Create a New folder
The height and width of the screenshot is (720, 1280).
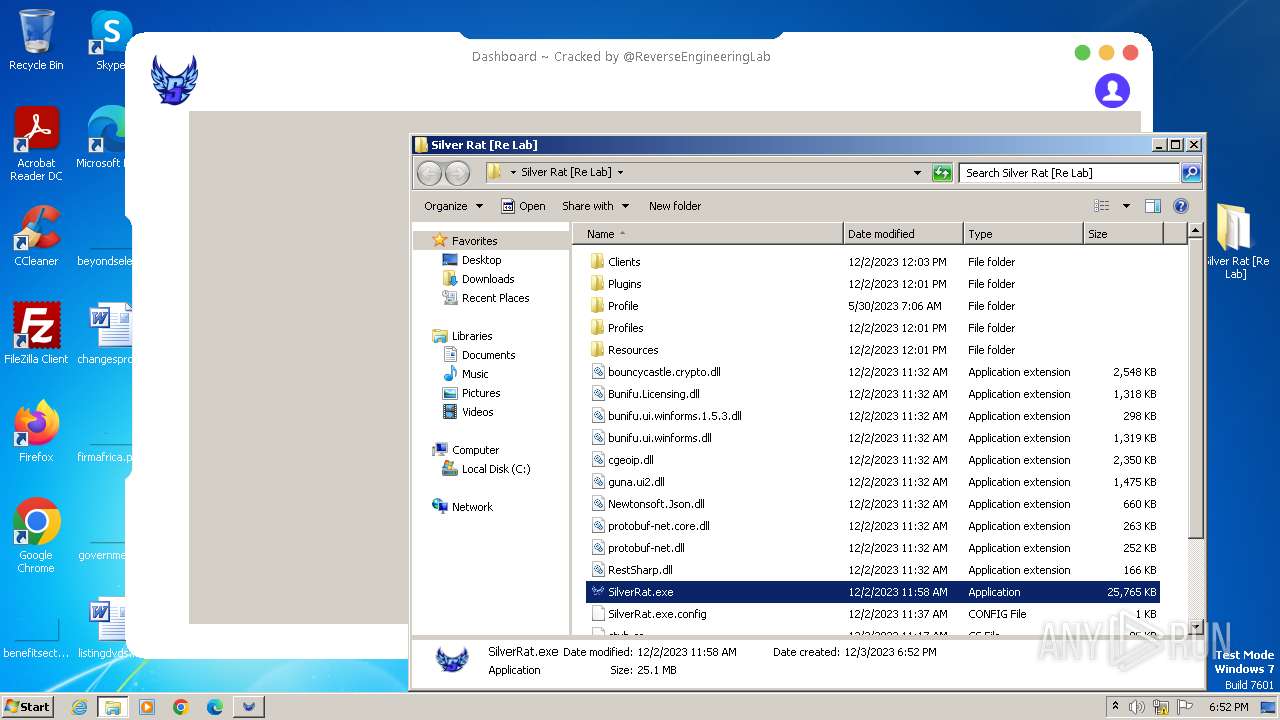(675, 206)
